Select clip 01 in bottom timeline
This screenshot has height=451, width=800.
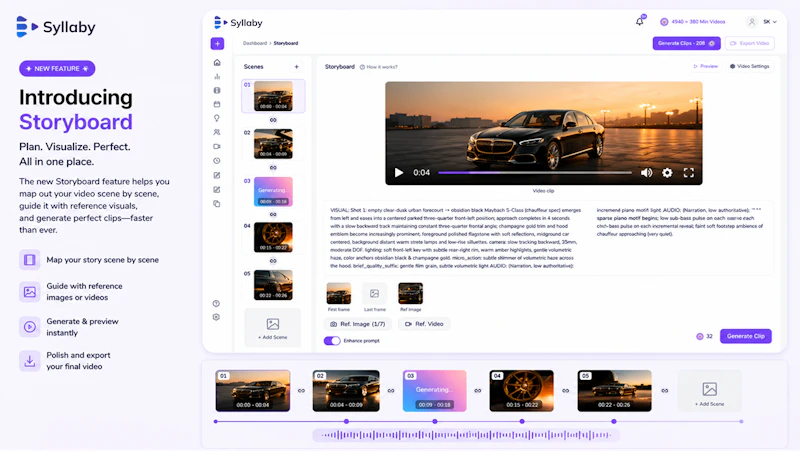pyautogui.click(x=253, y=391)
